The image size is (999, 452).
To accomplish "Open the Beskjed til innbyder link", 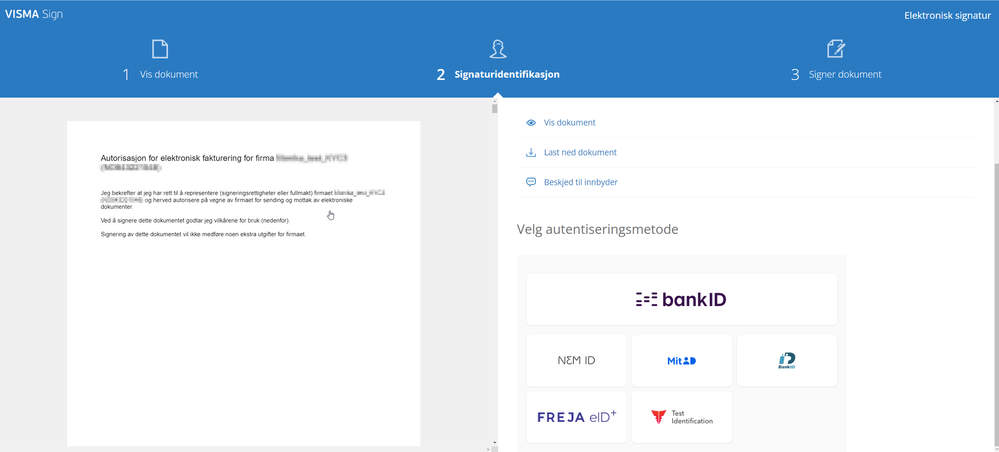I will tap(580, 182).
